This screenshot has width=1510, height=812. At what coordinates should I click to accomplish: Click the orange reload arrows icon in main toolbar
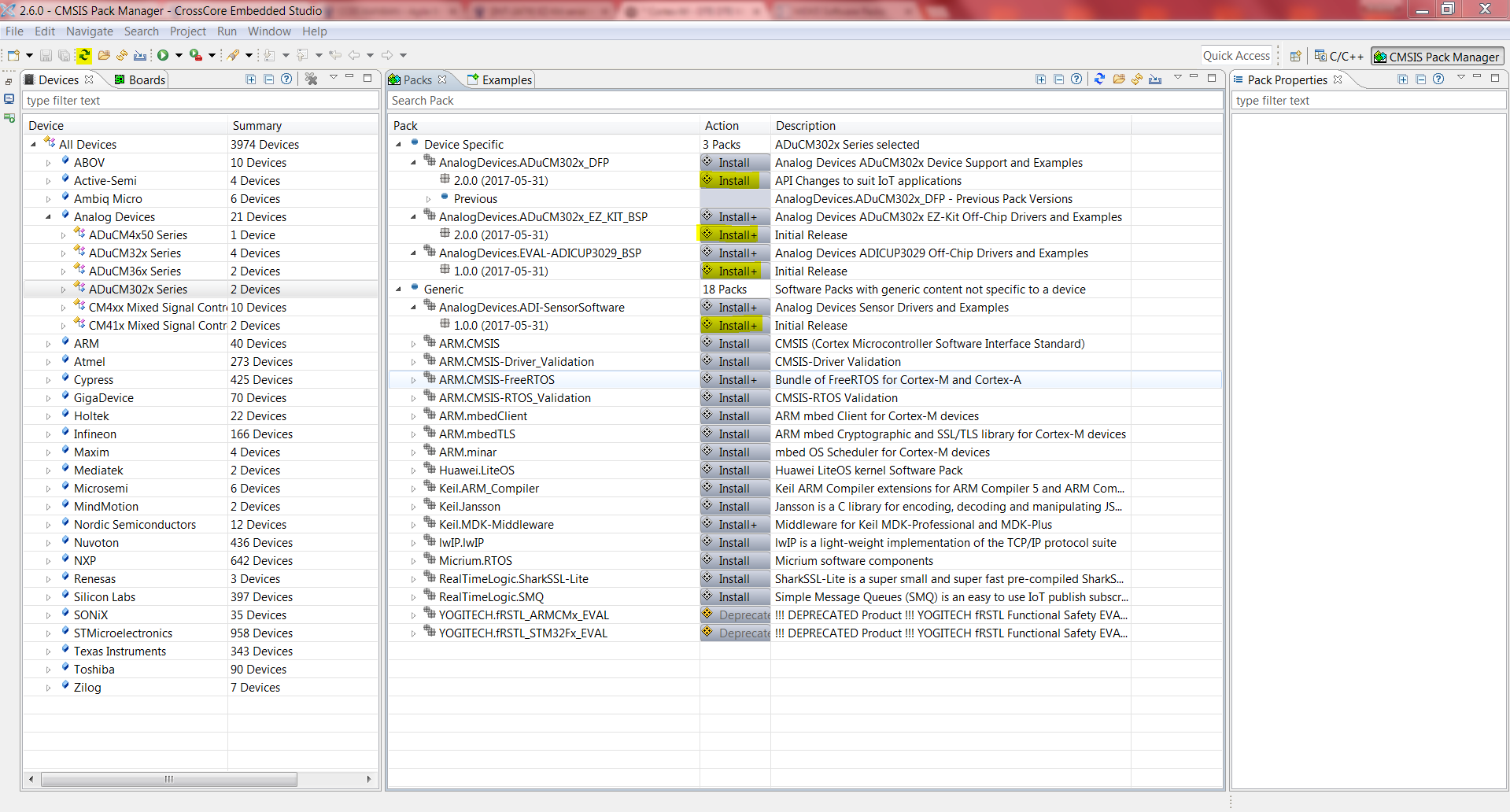point(122,55)
